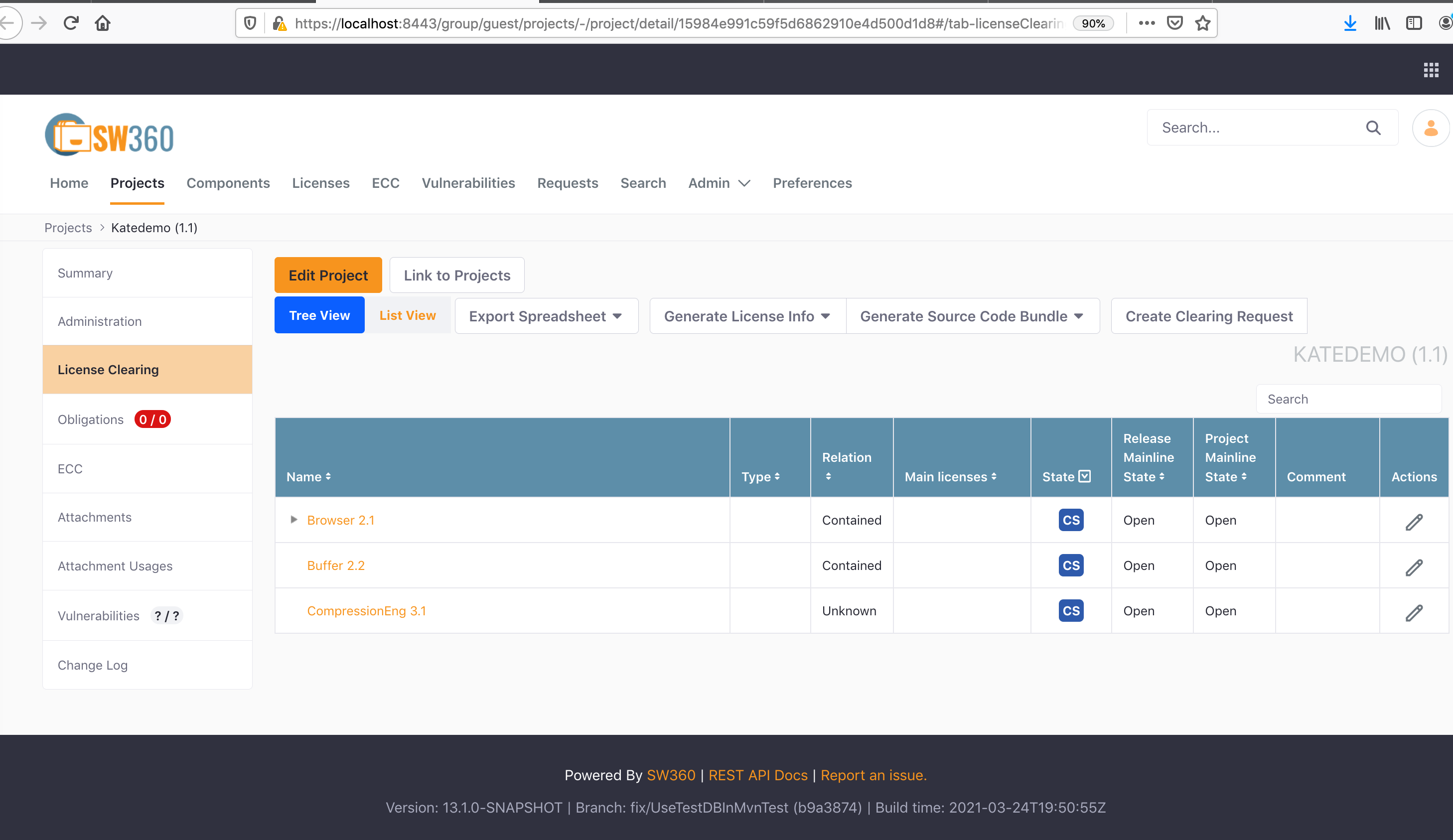Expand the Browser 2.1 tree row
Image resolution: width=1453 pixels, height=840 pixels.
pos(293,520)
